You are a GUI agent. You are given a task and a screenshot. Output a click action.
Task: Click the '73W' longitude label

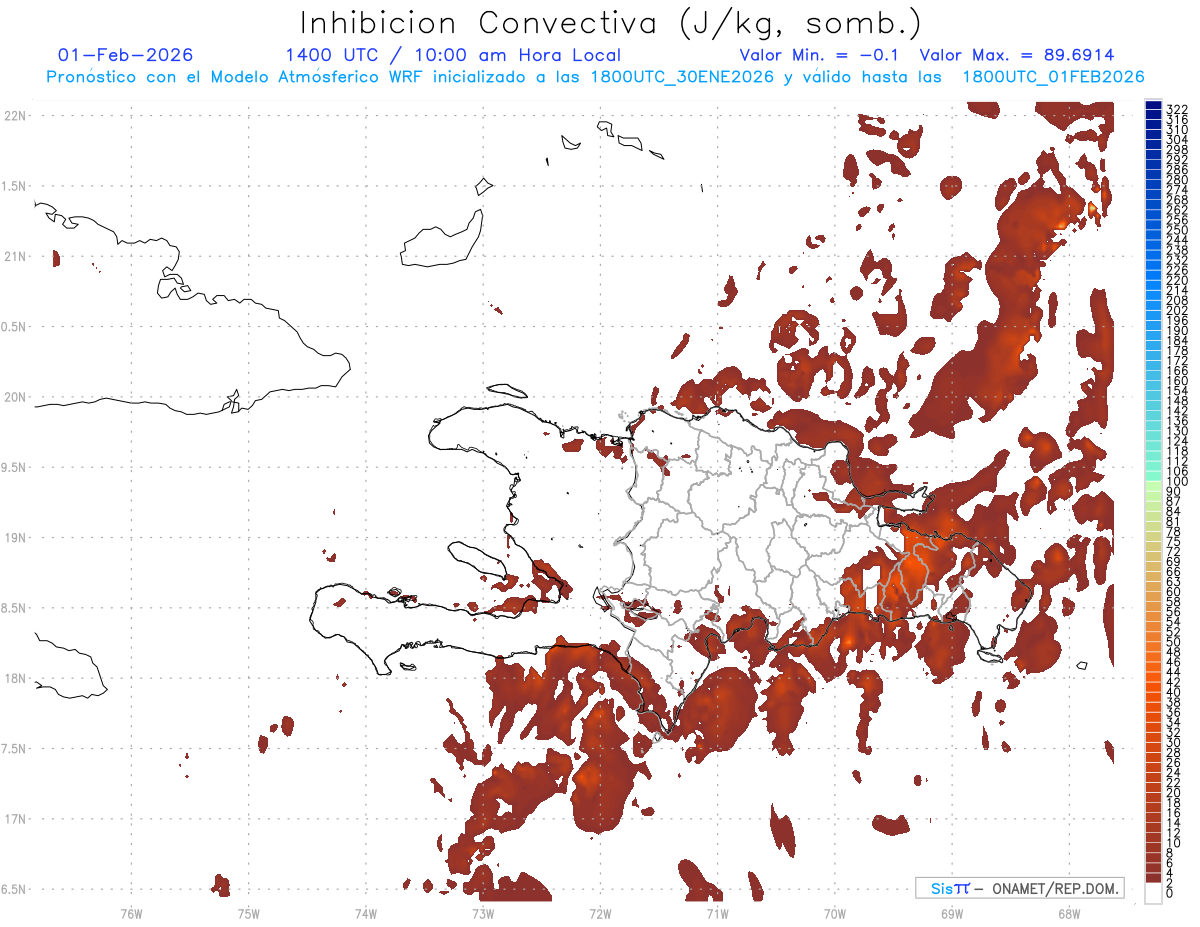[483, 913]
